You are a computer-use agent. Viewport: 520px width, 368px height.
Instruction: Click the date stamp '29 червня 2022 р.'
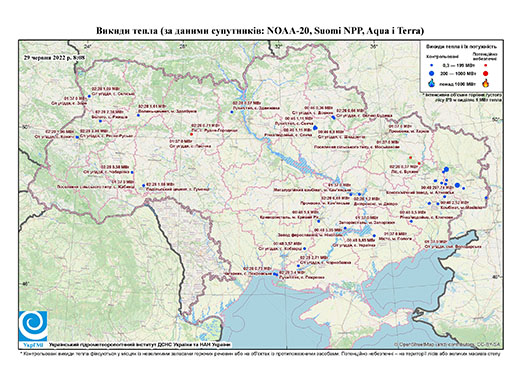point(55,57)
